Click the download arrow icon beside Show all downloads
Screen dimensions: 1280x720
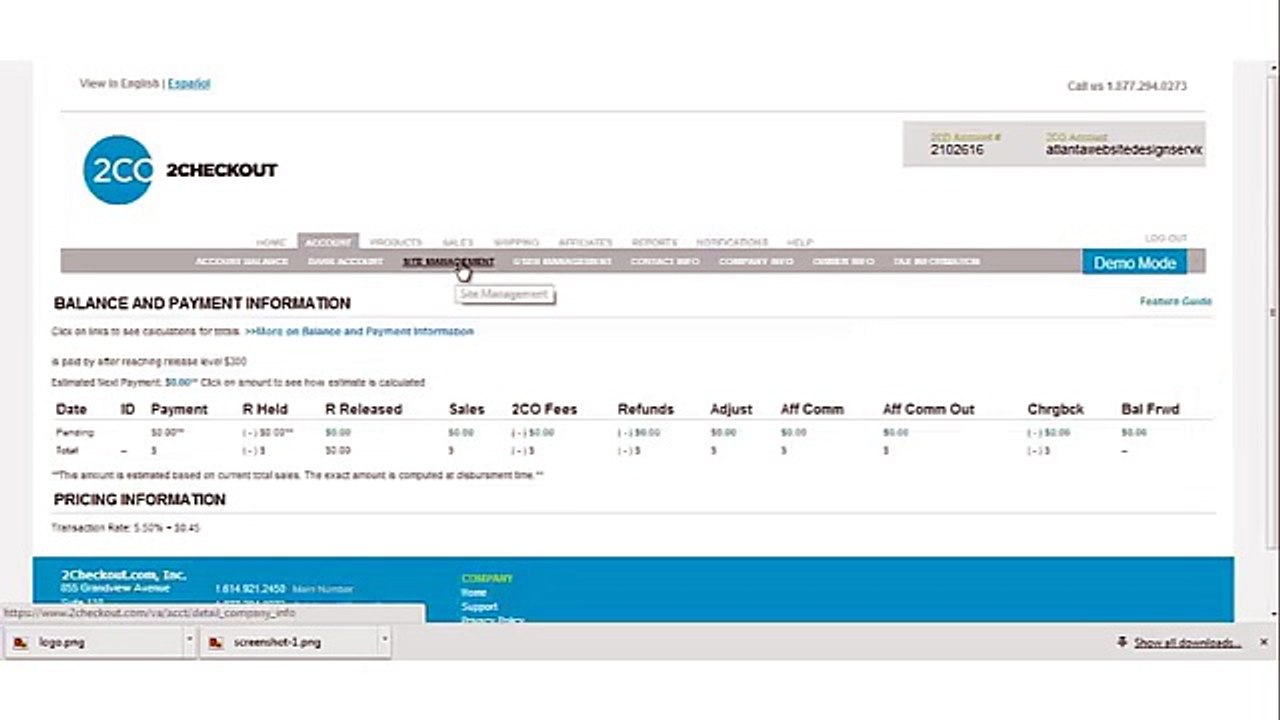1123,642
